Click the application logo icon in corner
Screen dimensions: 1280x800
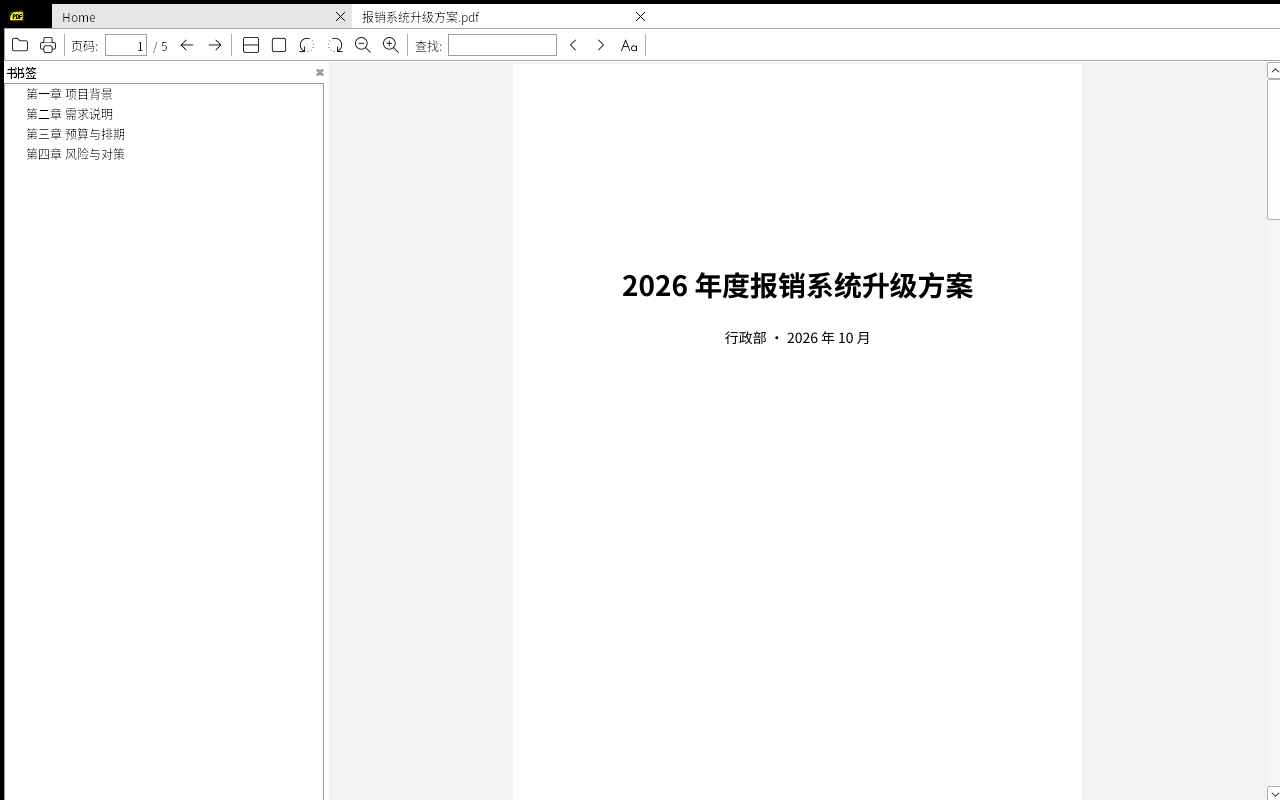pos(17,16)
